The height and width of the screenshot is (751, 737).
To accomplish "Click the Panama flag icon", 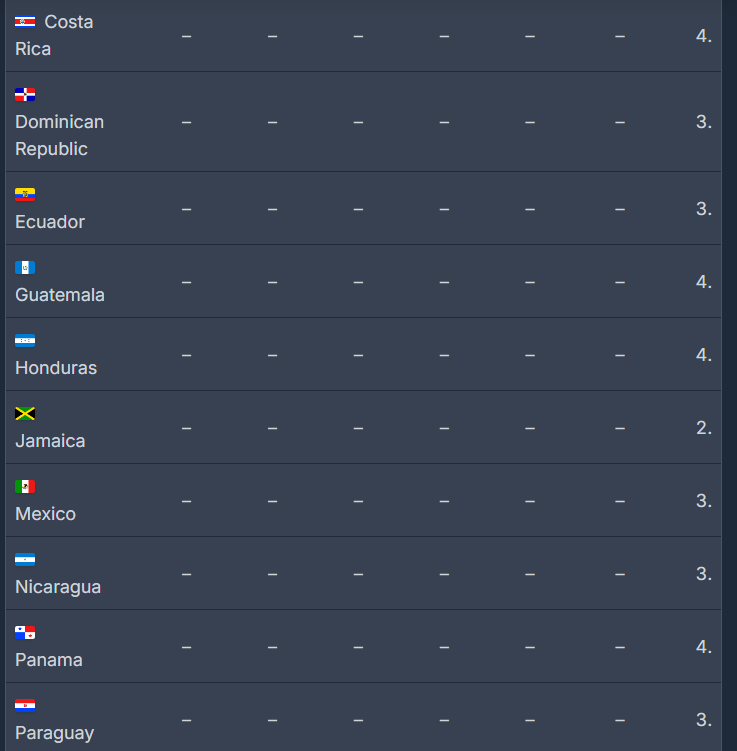I will point(25,633).
